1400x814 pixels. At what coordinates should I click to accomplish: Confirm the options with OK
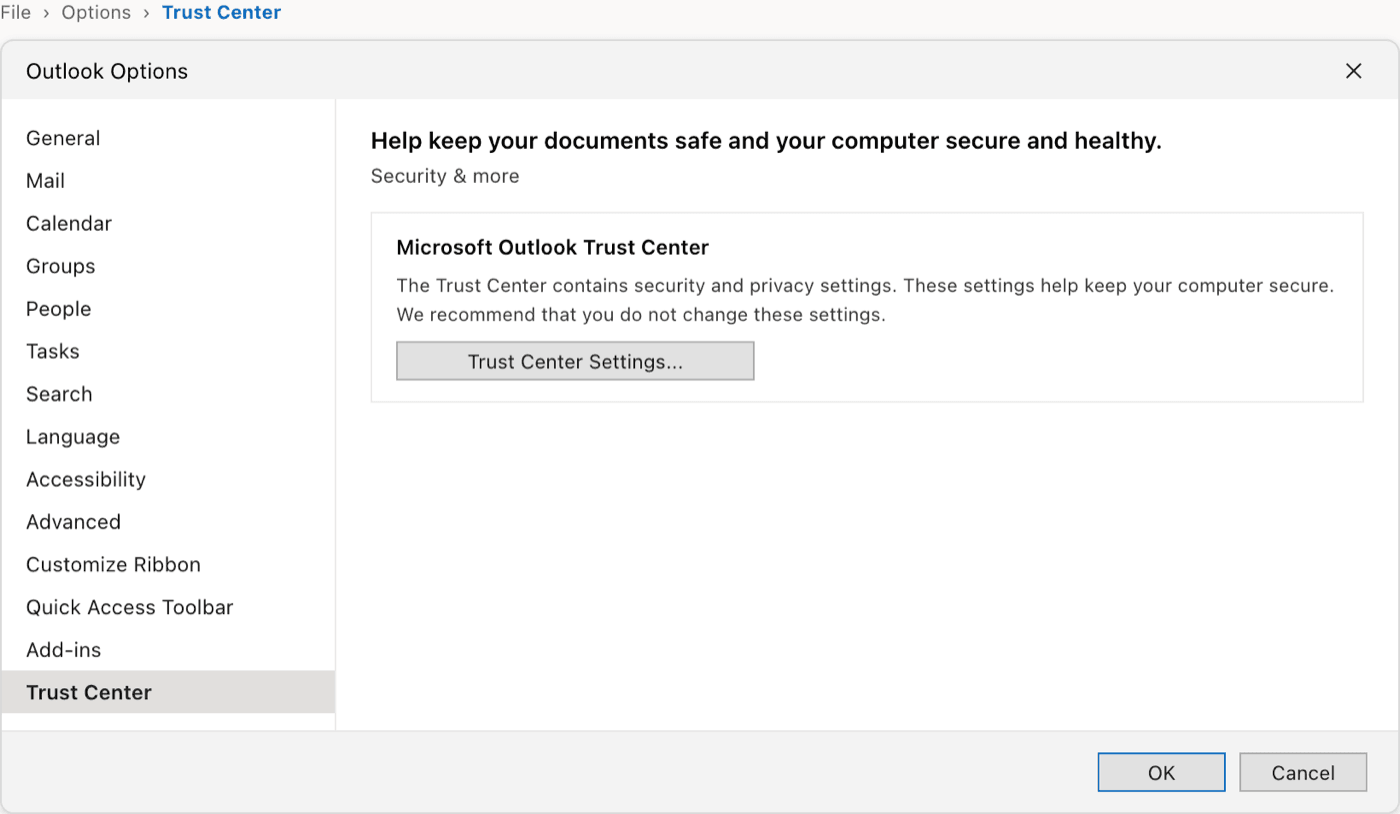[x=1161, y=772]
